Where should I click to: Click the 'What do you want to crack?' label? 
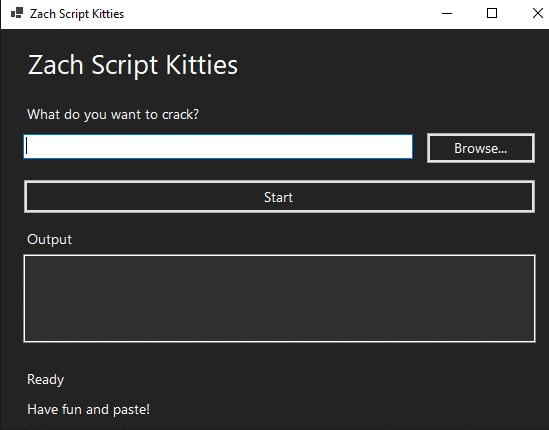(x=113, y=115)
